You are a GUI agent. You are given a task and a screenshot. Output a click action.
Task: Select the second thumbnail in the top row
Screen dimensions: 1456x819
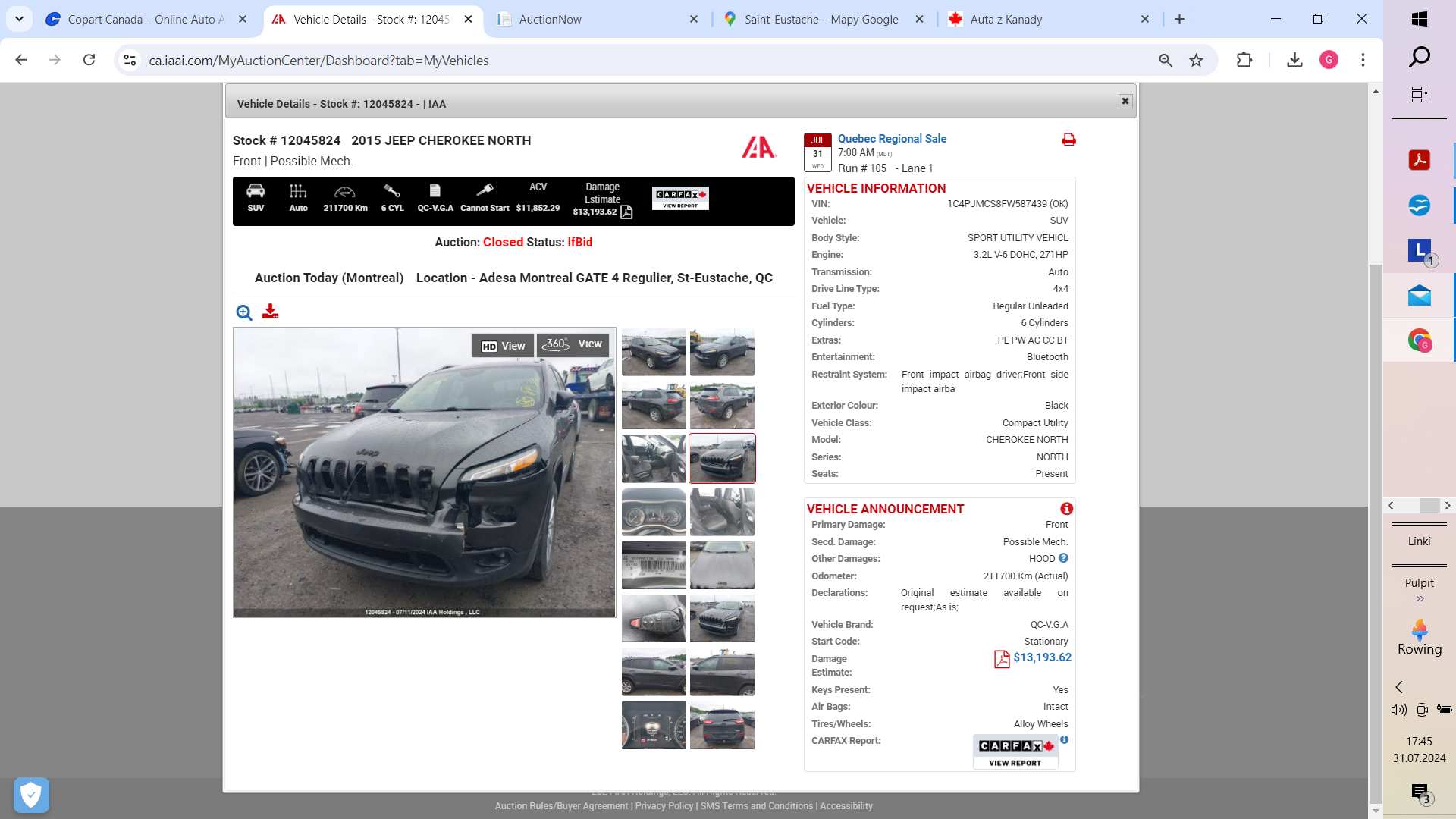click(x=722, y=352)
